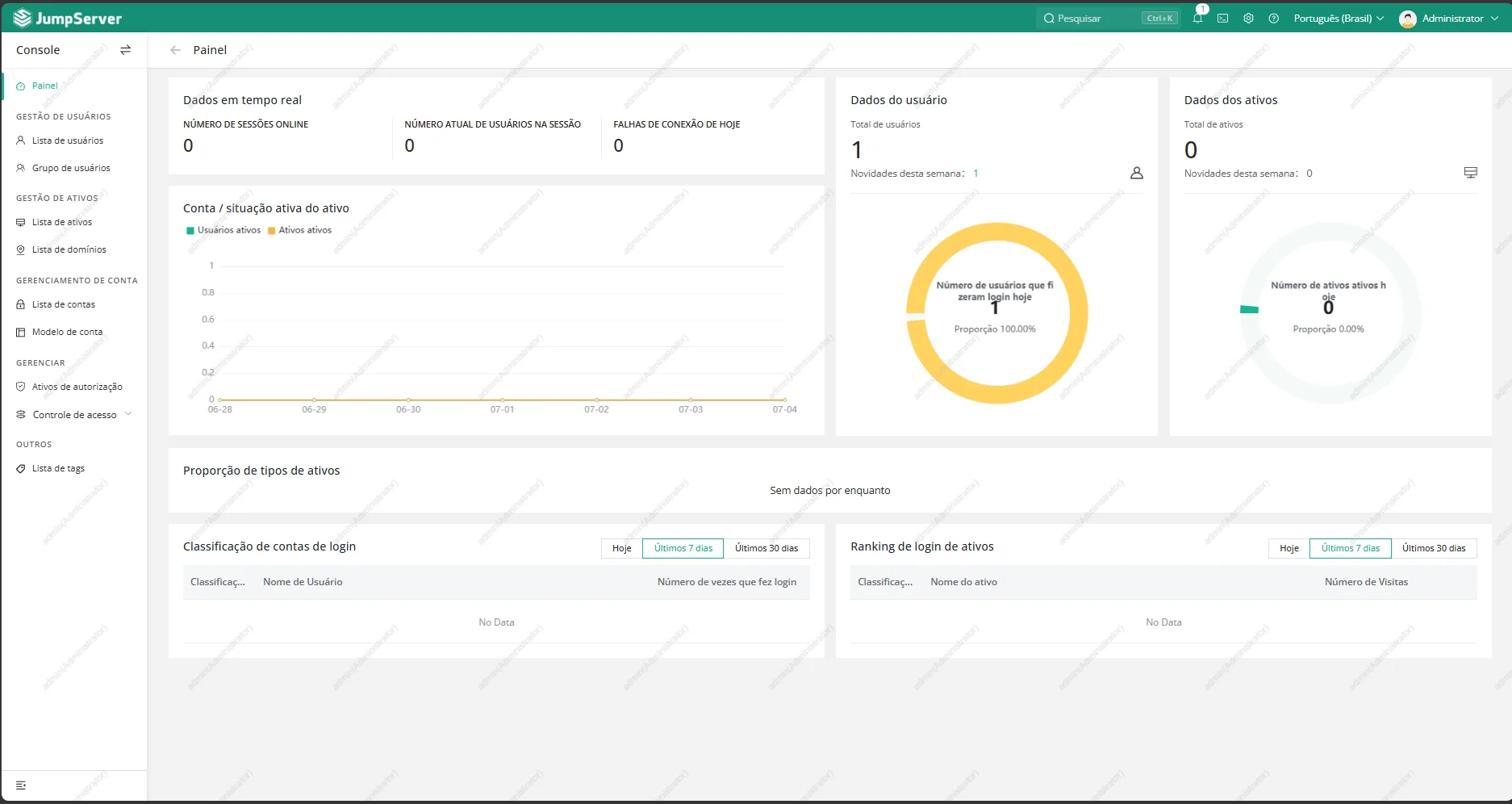
Task: Select Hoje in Classificação de contas de login
Action: point(621,548)
